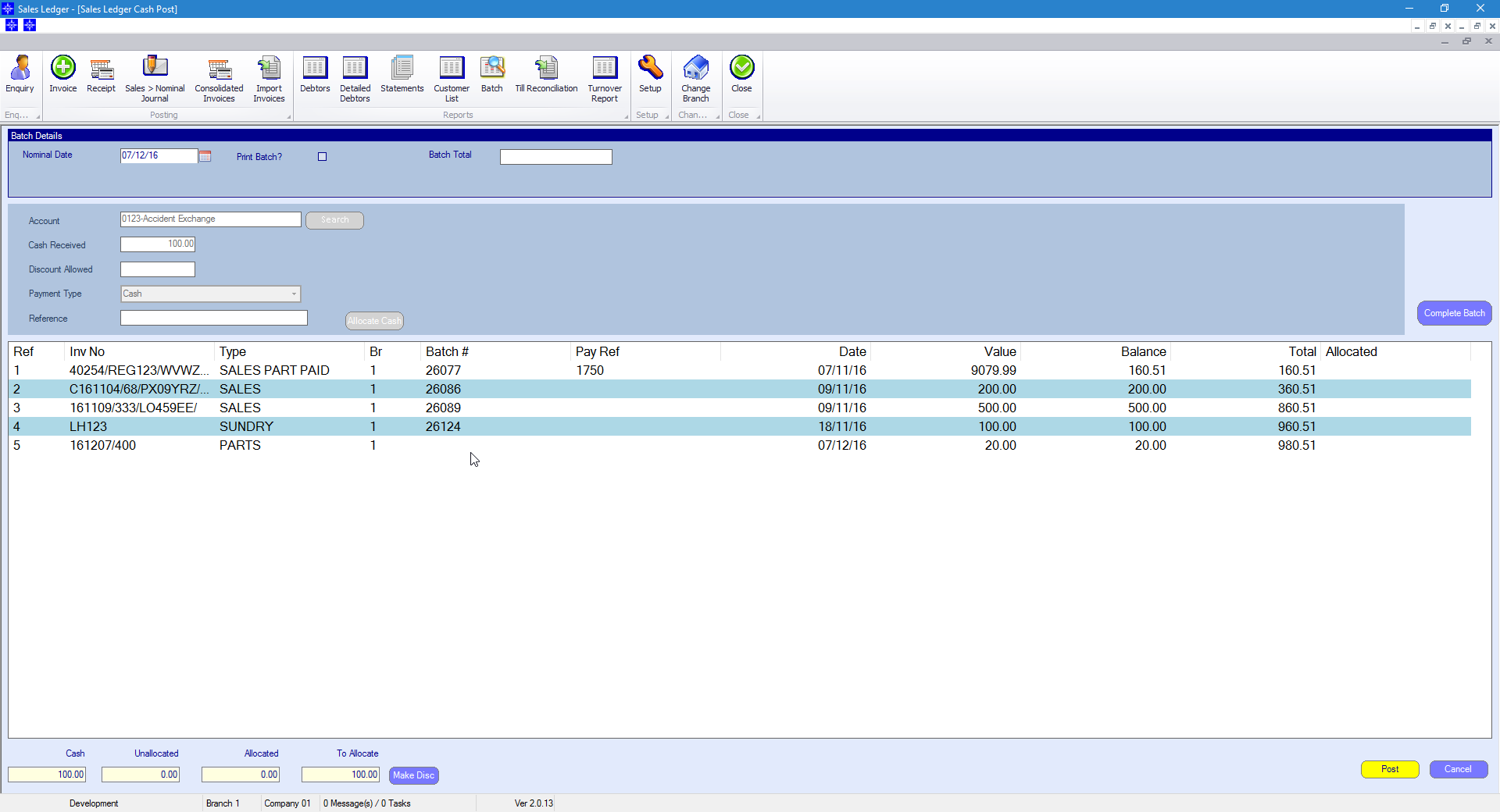Expand the Enquiry group launcher

tap(37, 117)
